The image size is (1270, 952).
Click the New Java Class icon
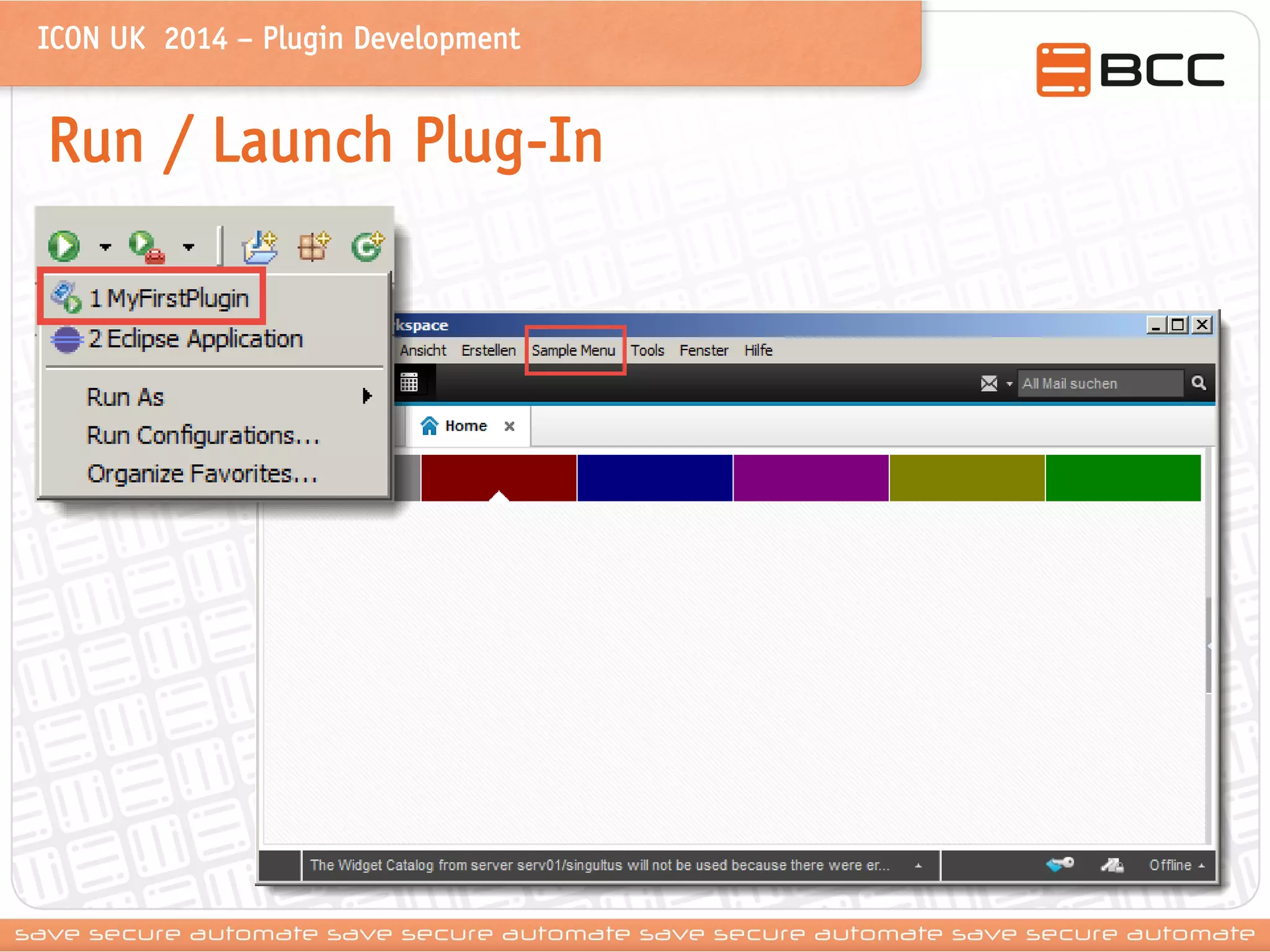[368, 247]
